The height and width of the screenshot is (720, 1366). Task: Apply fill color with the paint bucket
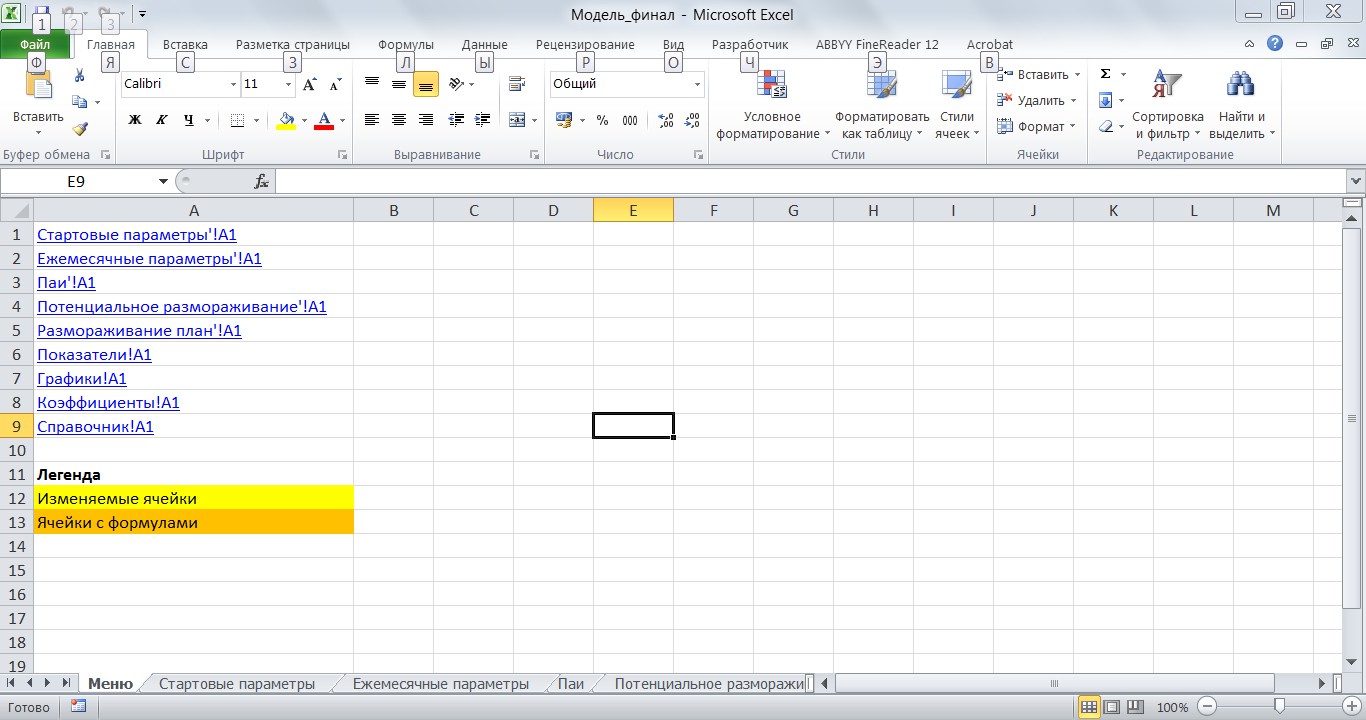pos(287,121)
